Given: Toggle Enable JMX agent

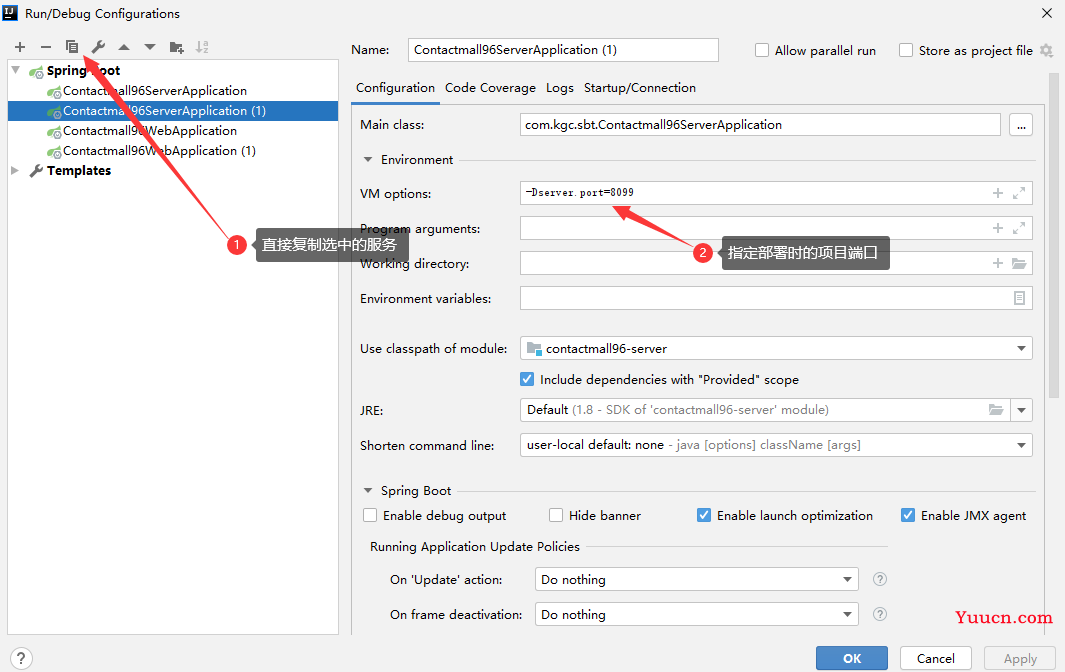Looking at the screenshot, I should (x=908, y=515).
